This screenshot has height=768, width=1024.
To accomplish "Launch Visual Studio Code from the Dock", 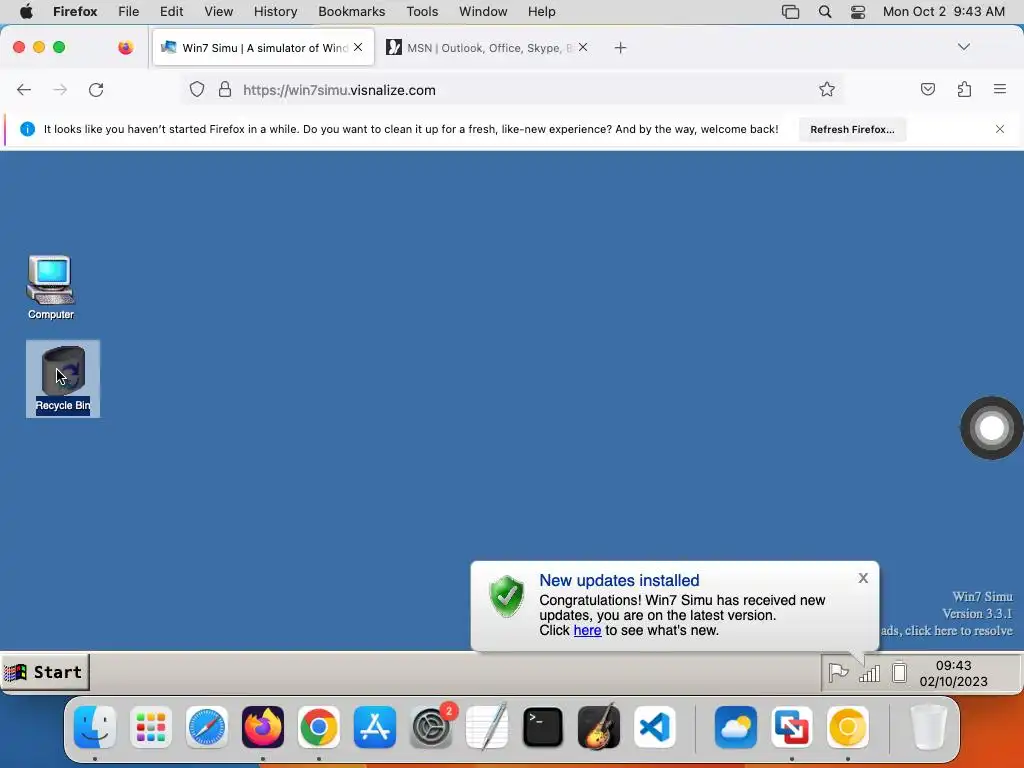I will [x=655, y=727].
